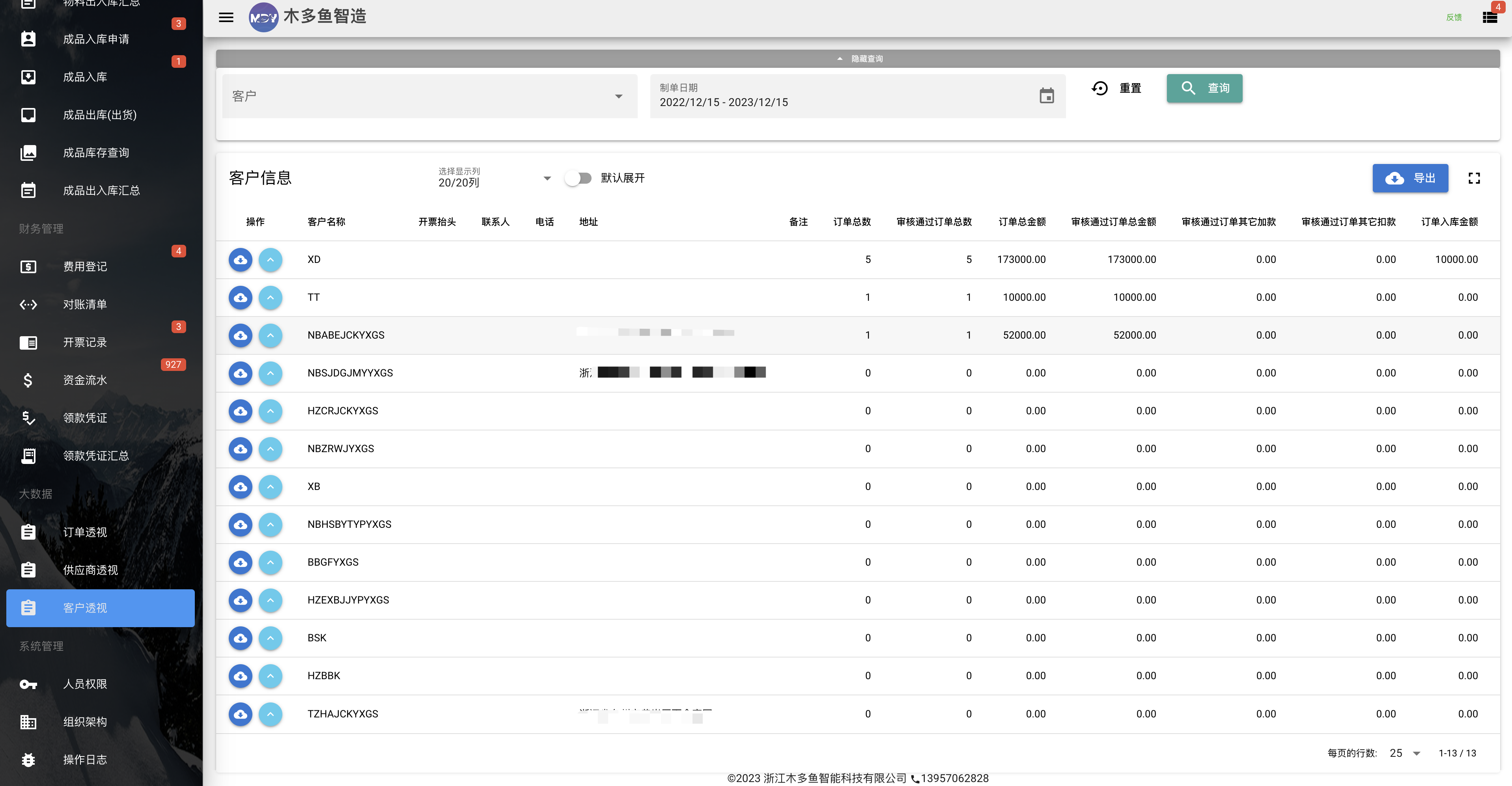Screen dimensions: 1512x786
Task: Download the XD customer row via cloud icon
Action: tap(241, 259)
